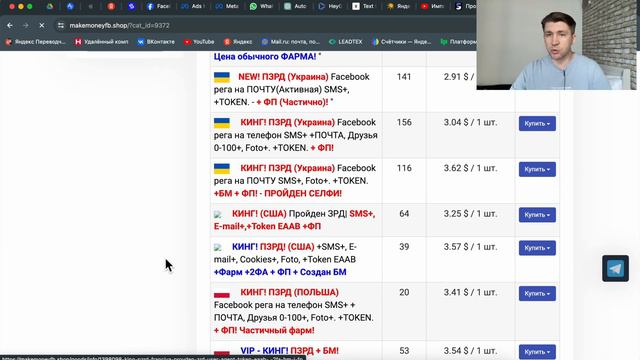Viewport: 640px width, 360px height.
Task: Click quantity value 116
Action: (404, 169)
